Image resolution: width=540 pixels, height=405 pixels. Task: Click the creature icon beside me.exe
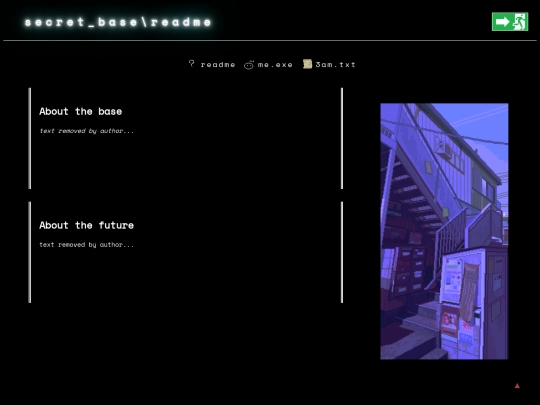(x=249, y=65)
